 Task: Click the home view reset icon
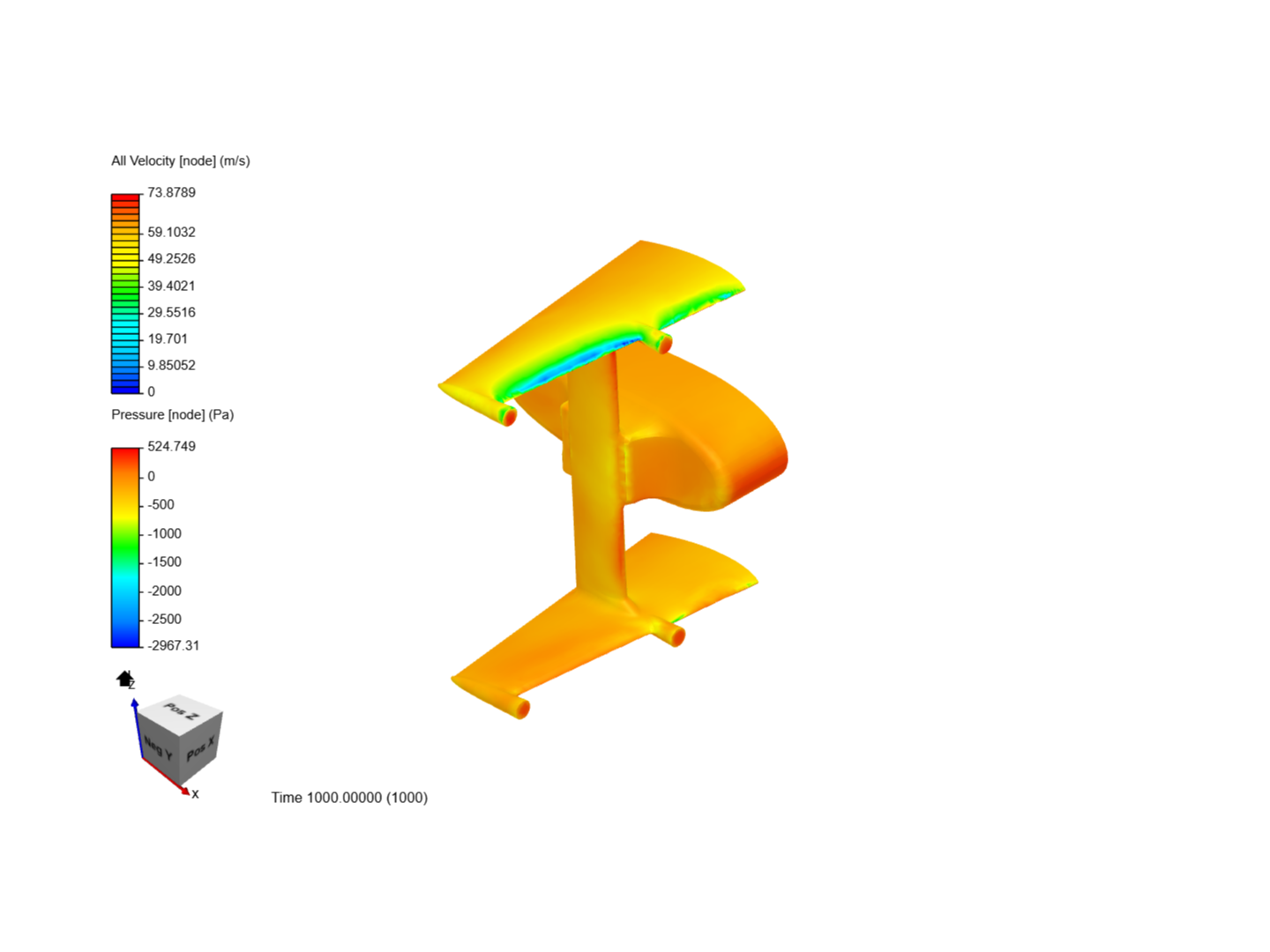pyautogui.click(x=124, y=679)
